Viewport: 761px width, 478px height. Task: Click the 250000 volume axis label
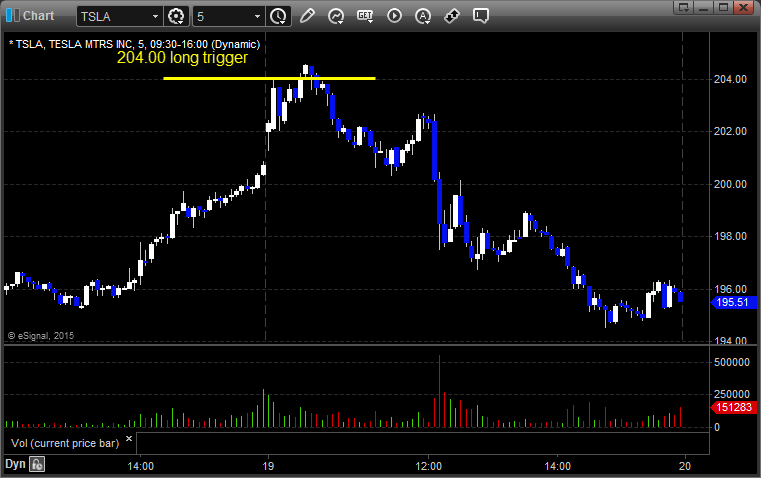(732, 394)
